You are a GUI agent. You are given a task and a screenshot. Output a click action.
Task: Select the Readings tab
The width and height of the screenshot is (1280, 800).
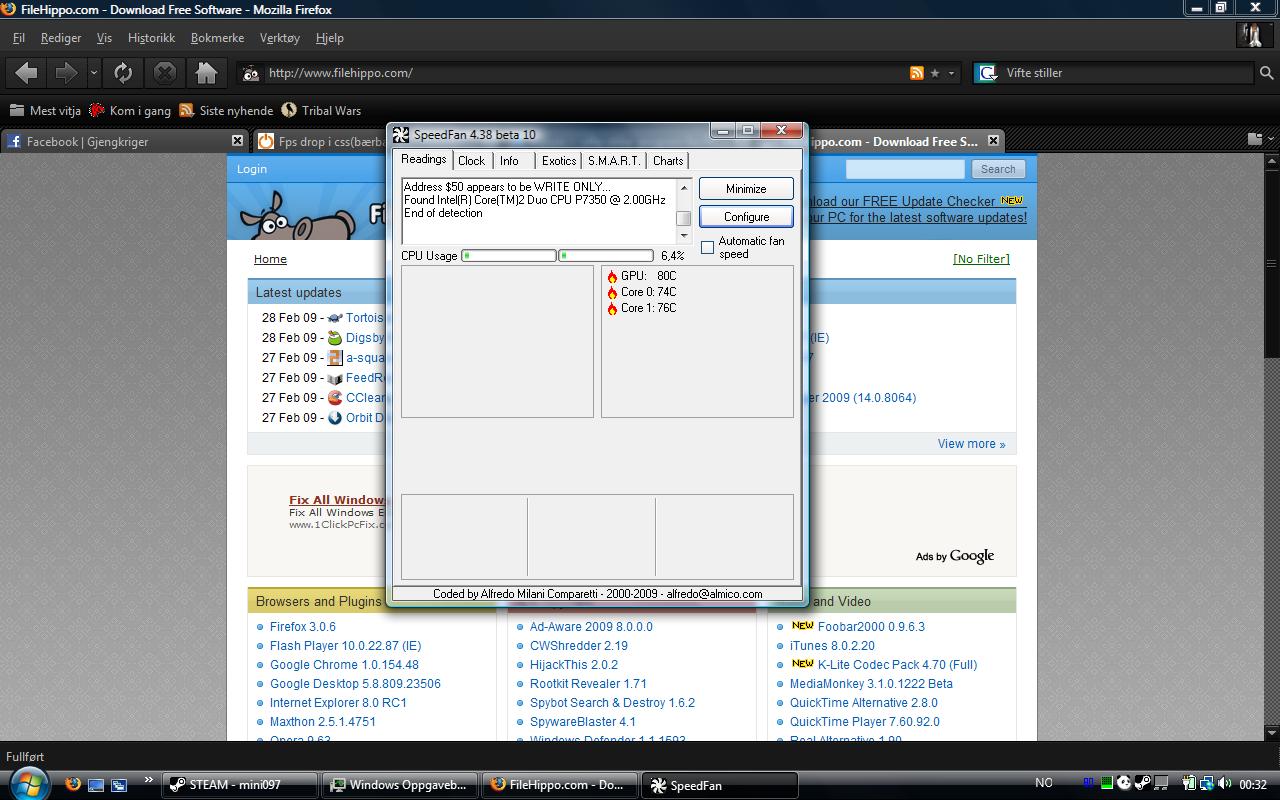(x=424, y=159)
